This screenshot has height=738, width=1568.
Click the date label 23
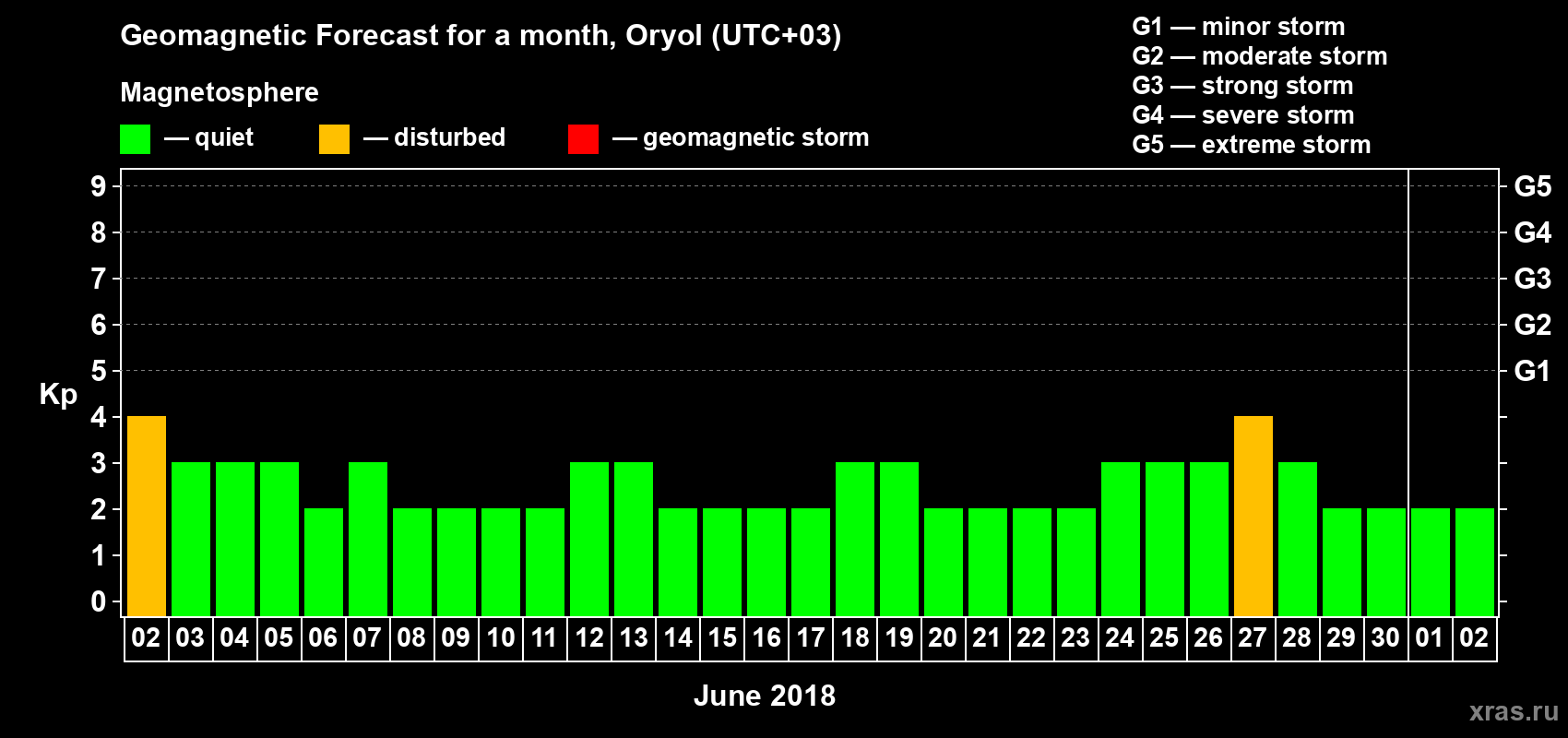(x=1075, y=637)
